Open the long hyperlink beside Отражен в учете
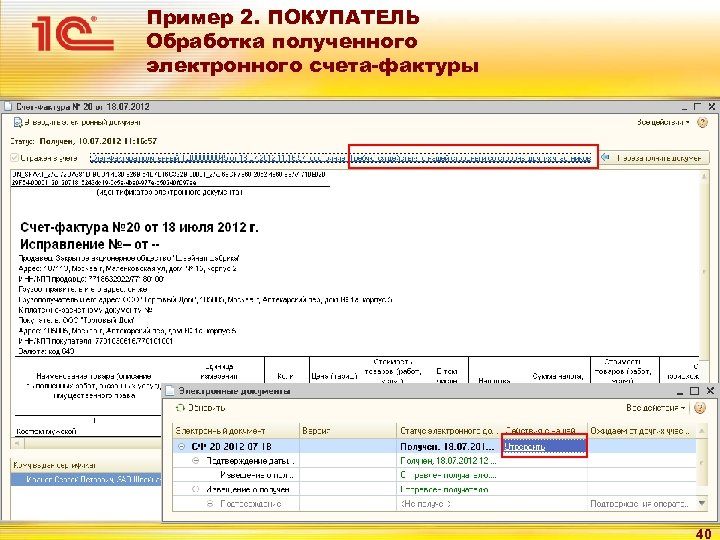The width and height of the screenshot is (720, 540). click(x=340, y=158)
